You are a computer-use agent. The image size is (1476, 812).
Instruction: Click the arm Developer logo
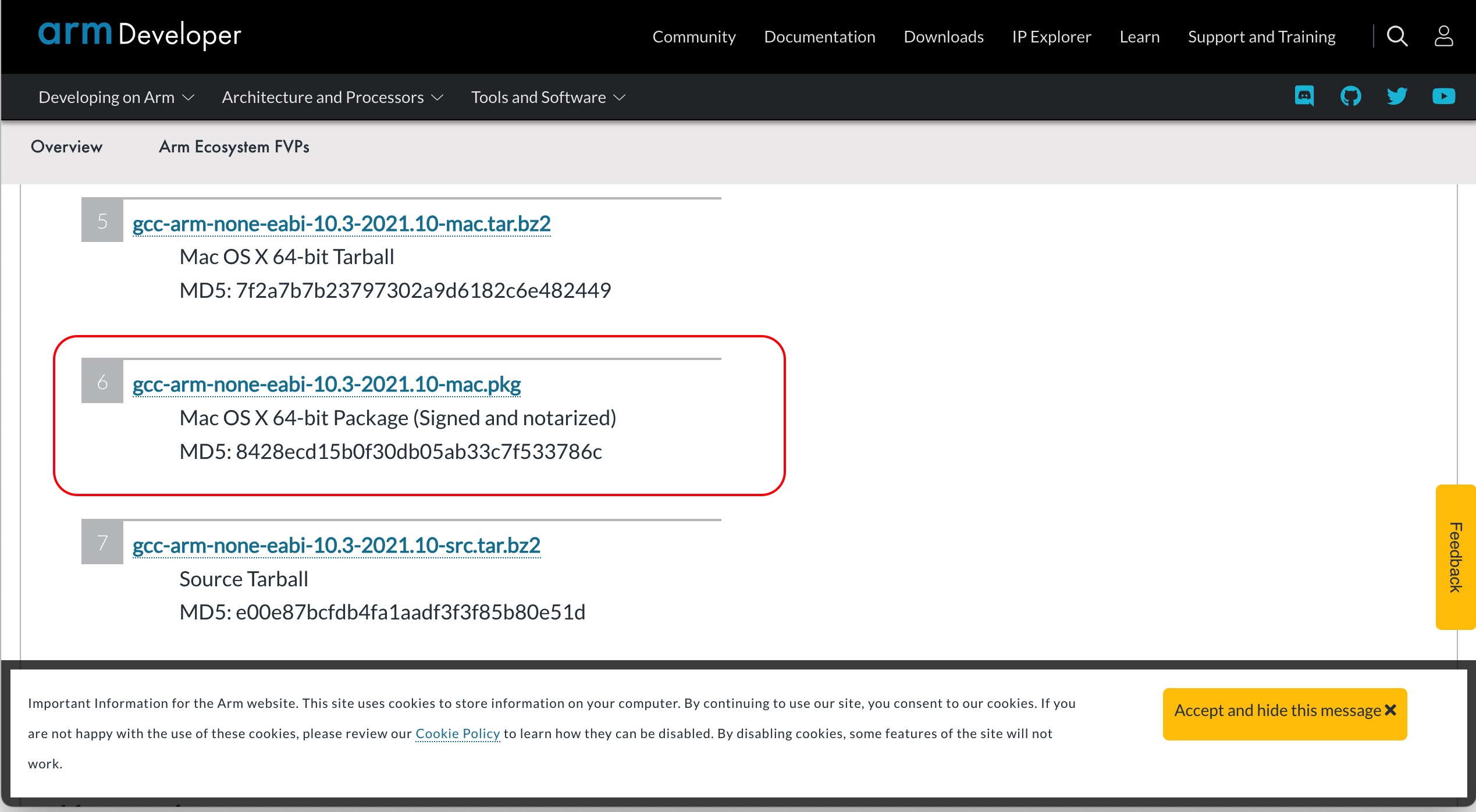tap(140, 35)
